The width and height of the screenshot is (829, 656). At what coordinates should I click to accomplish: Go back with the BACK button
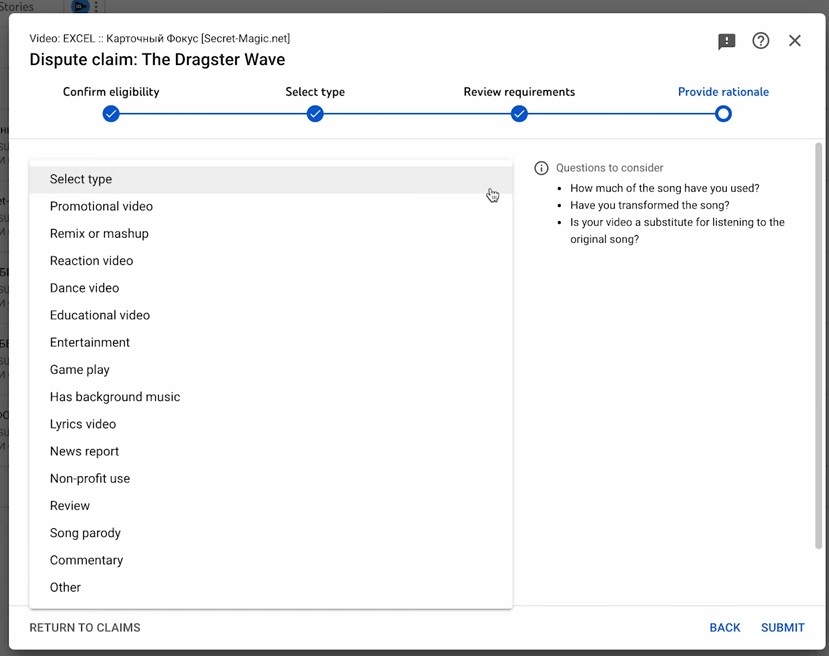click(725, 627)
